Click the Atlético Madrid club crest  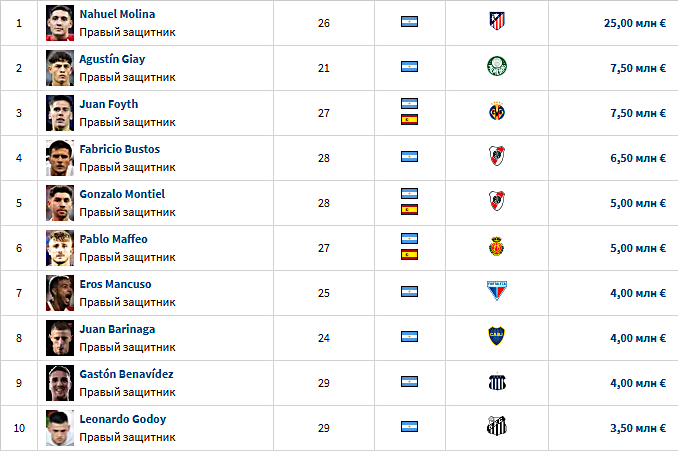click(497, 21)
